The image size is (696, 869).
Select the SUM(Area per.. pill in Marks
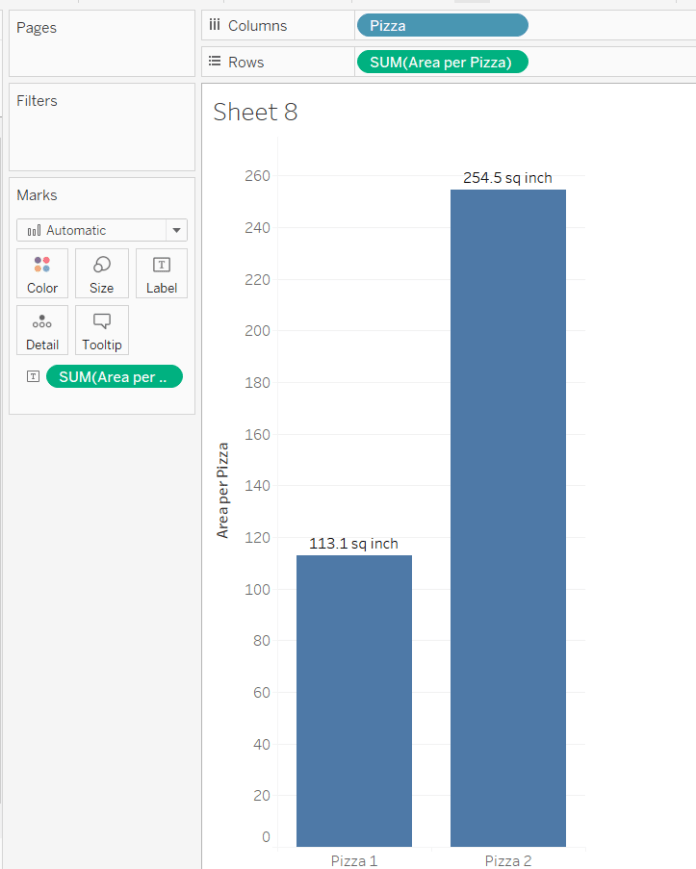click(114, 376)
